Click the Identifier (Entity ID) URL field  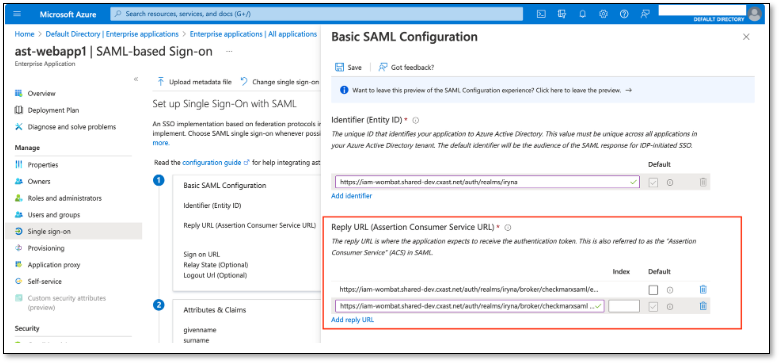[x=487, y=182]
